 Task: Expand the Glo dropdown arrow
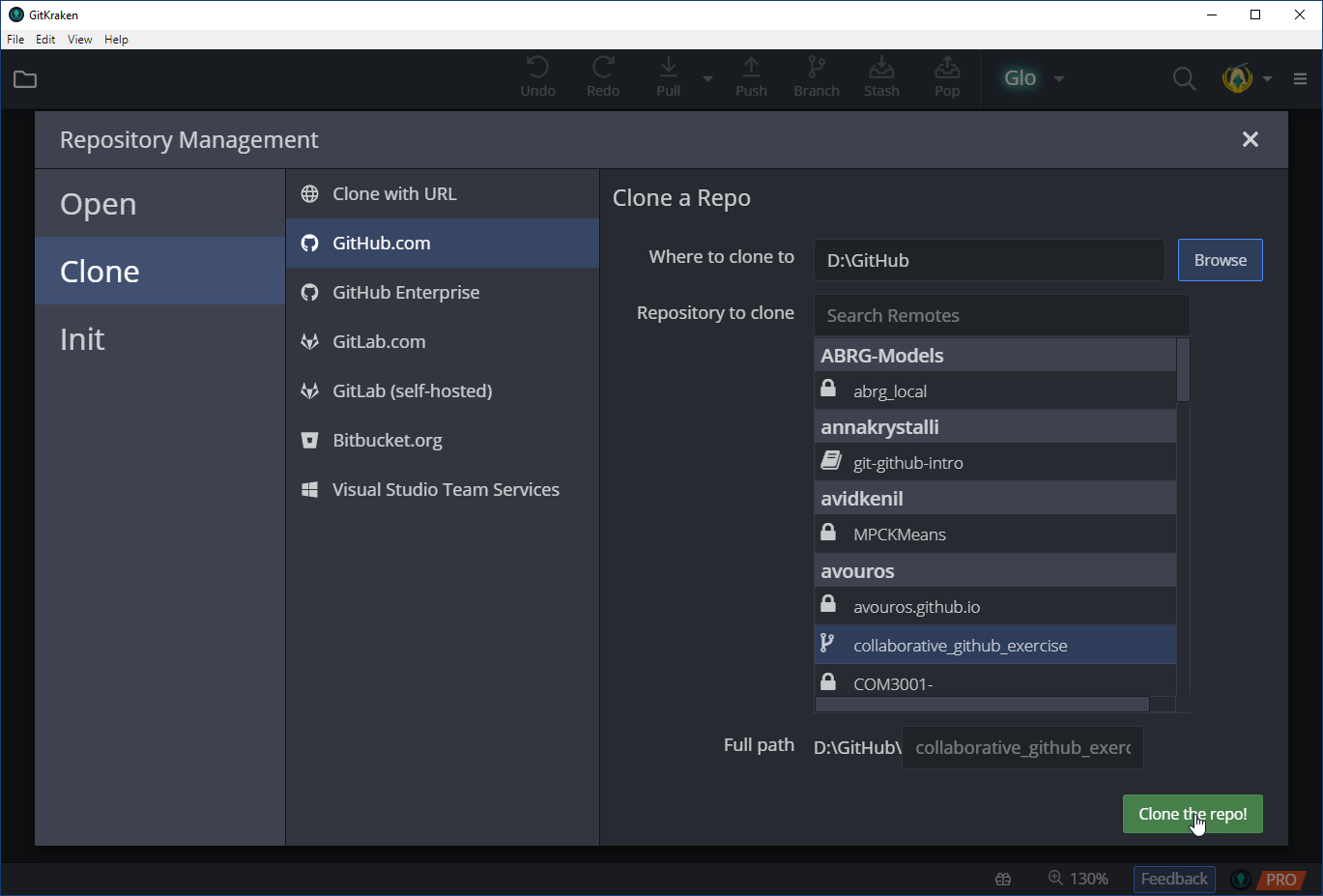point(1059,79)
